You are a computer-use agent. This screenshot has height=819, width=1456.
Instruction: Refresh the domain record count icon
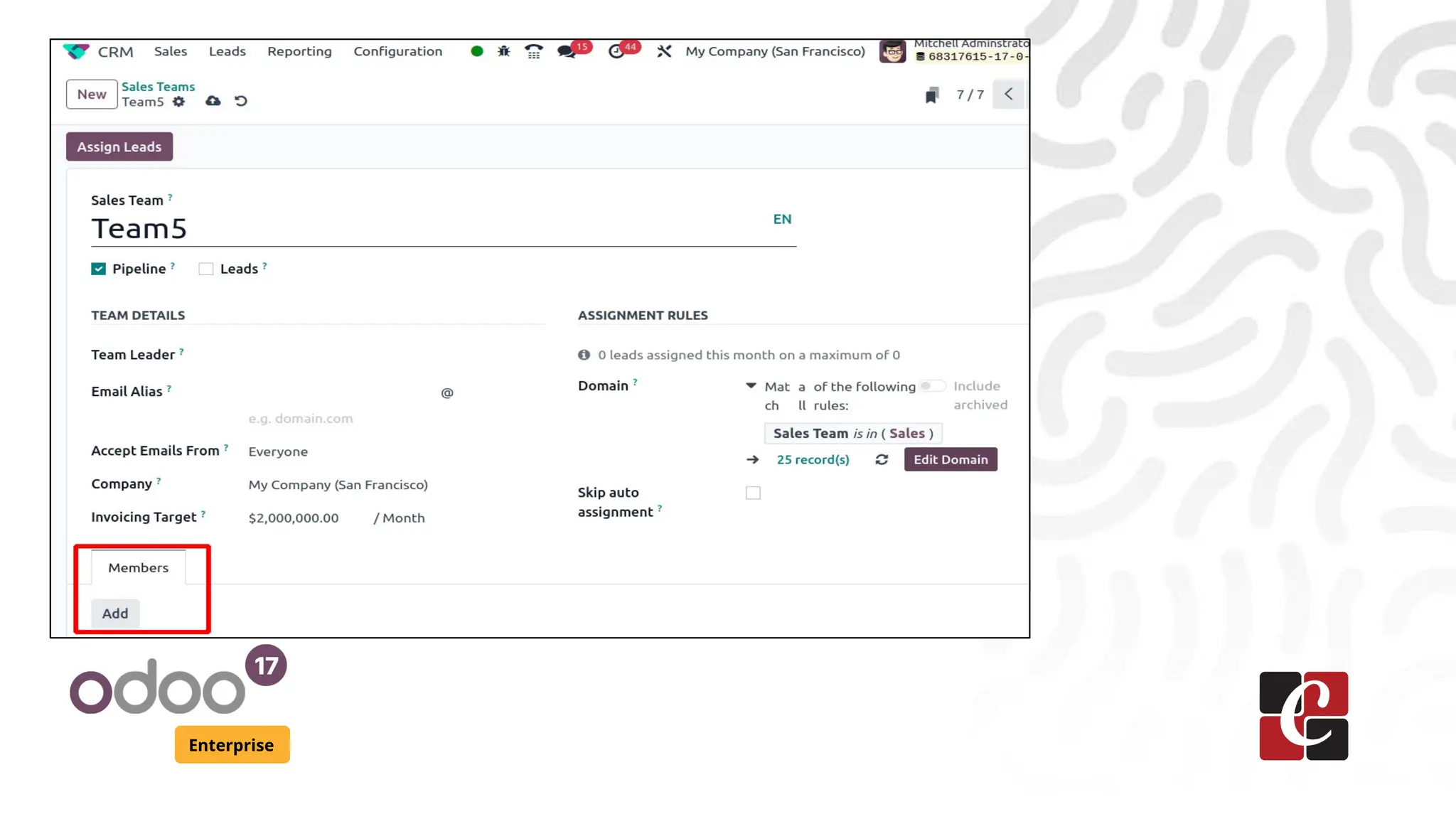(882, 459)
